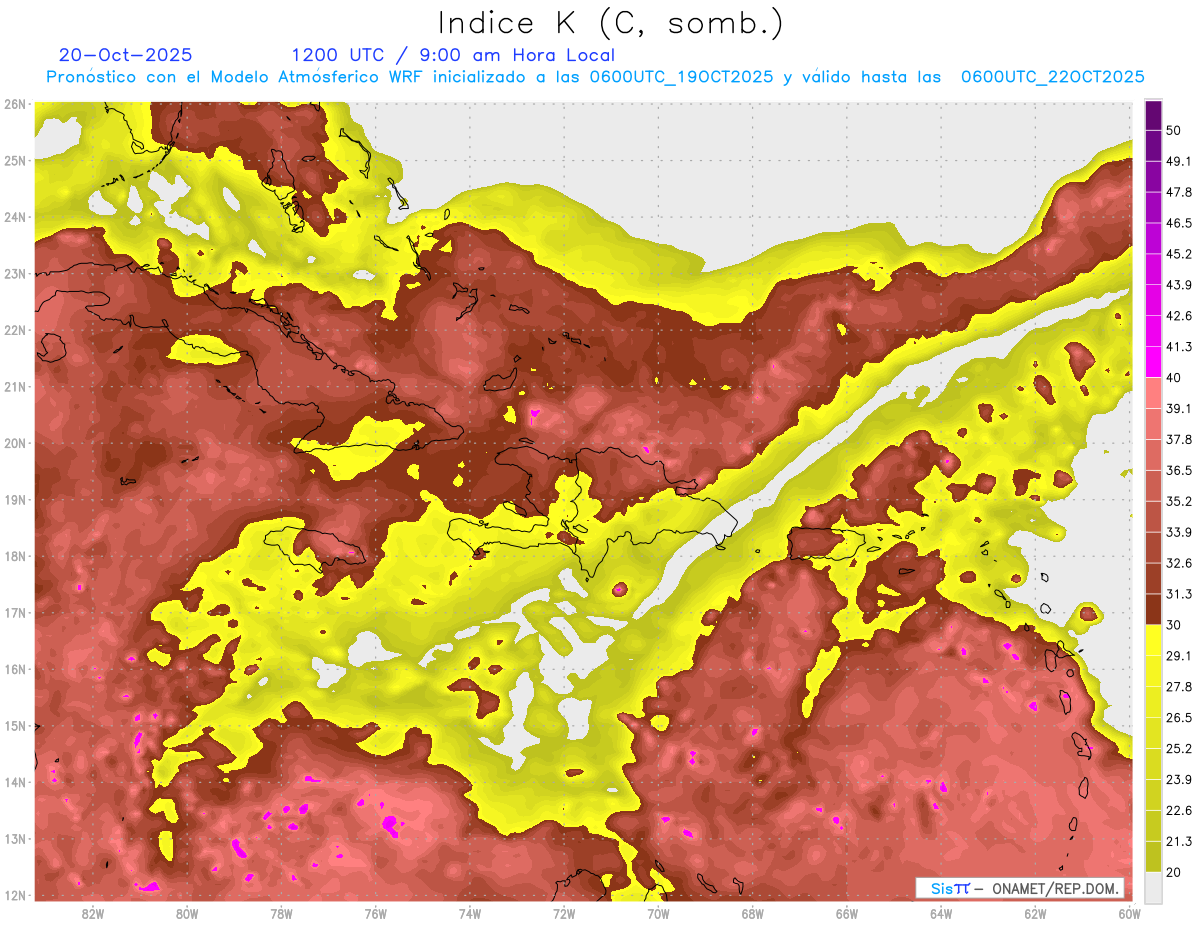Click the legend value label 20
Viewport: 1200px width, 927px height.
click(x=1173, y=872)
